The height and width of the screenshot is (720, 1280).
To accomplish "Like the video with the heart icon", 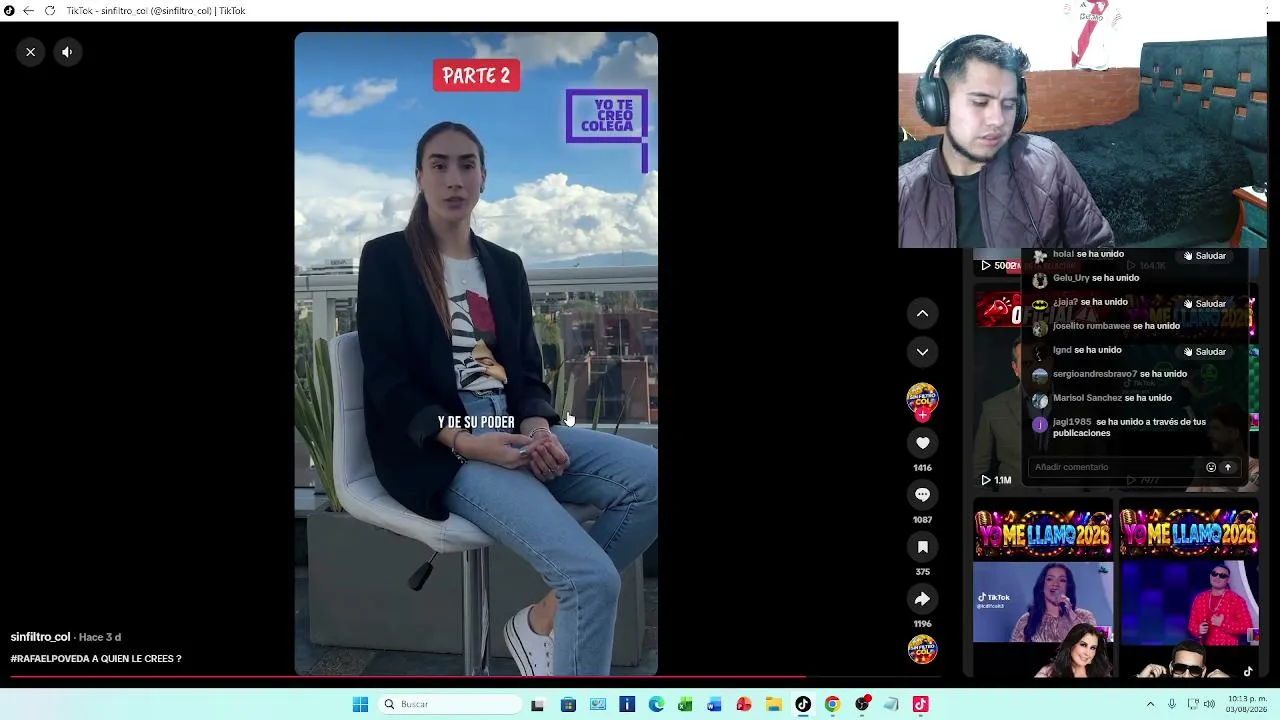I will [922, 443].
